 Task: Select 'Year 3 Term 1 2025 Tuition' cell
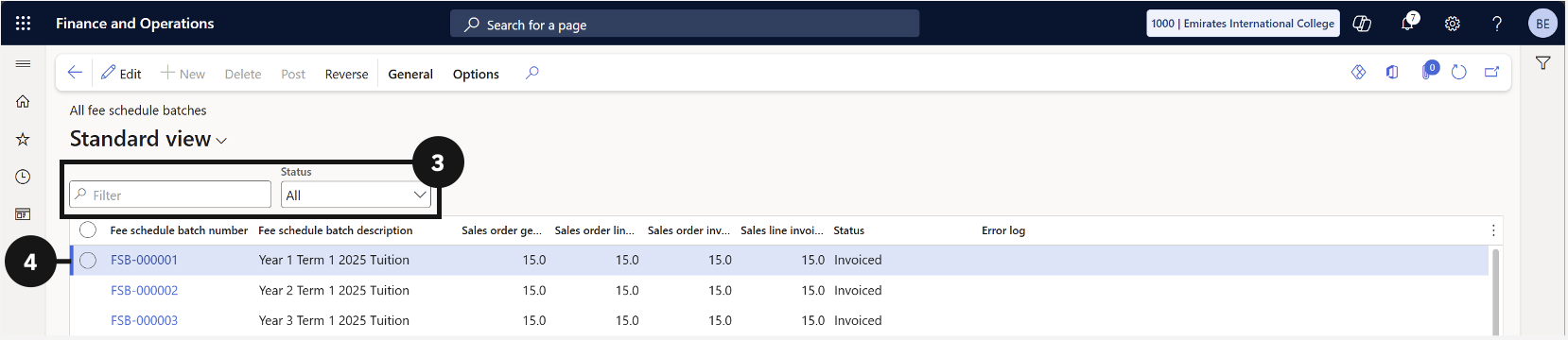coord(334,320)
